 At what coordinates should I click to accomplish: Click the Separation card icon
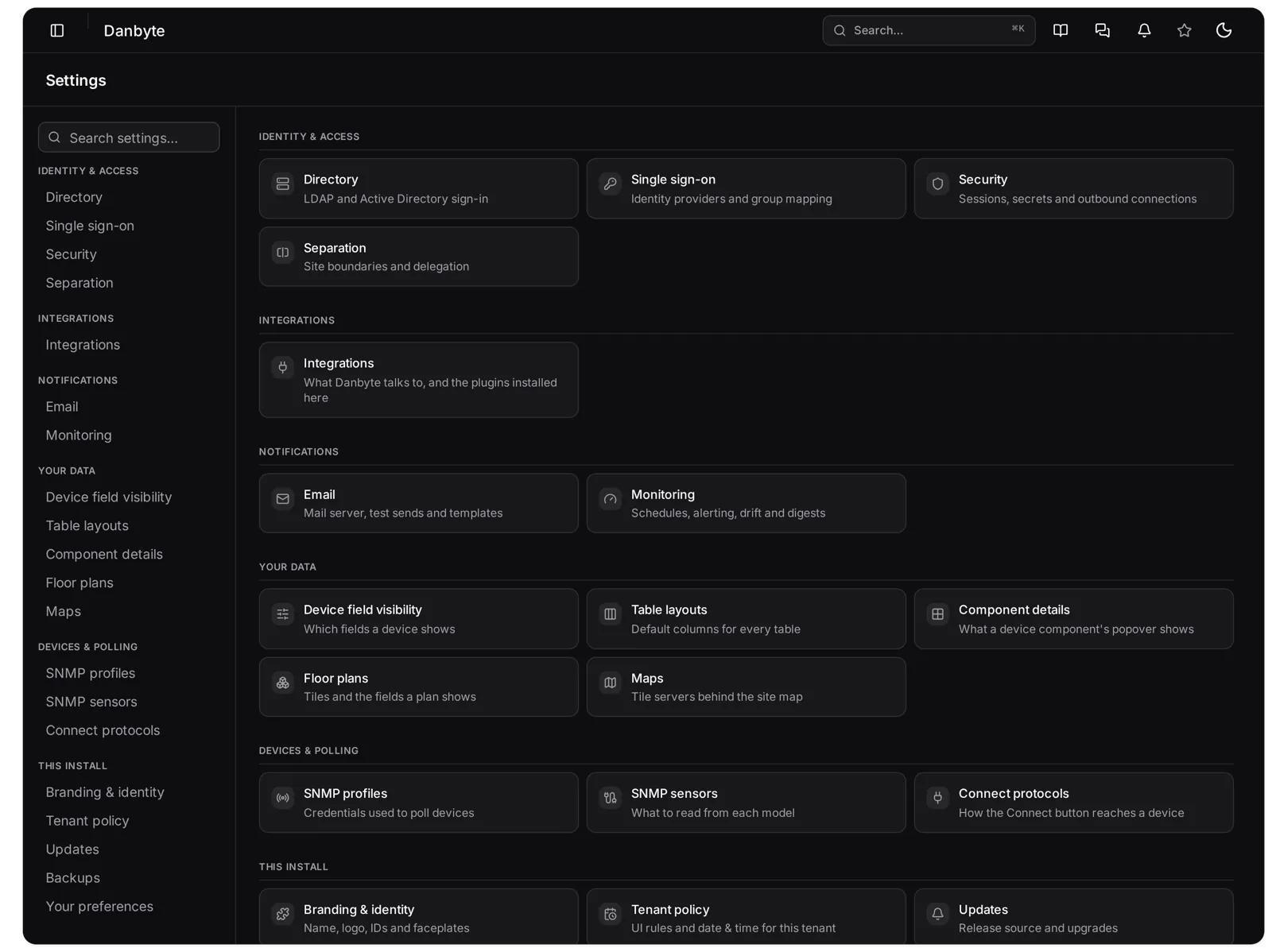(282, 253)
